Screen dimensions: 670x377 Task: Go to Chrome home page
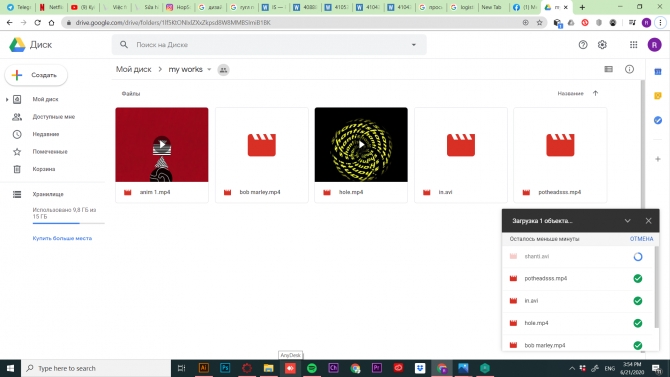tap(52, 23)
